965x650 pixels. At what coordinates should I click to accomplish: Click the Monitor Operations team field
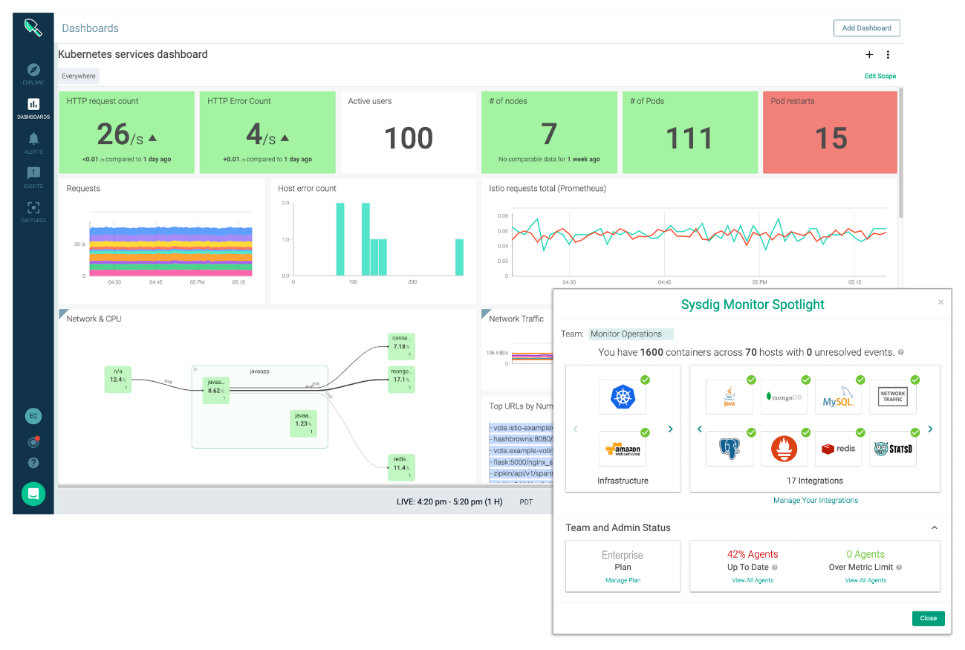631,334
